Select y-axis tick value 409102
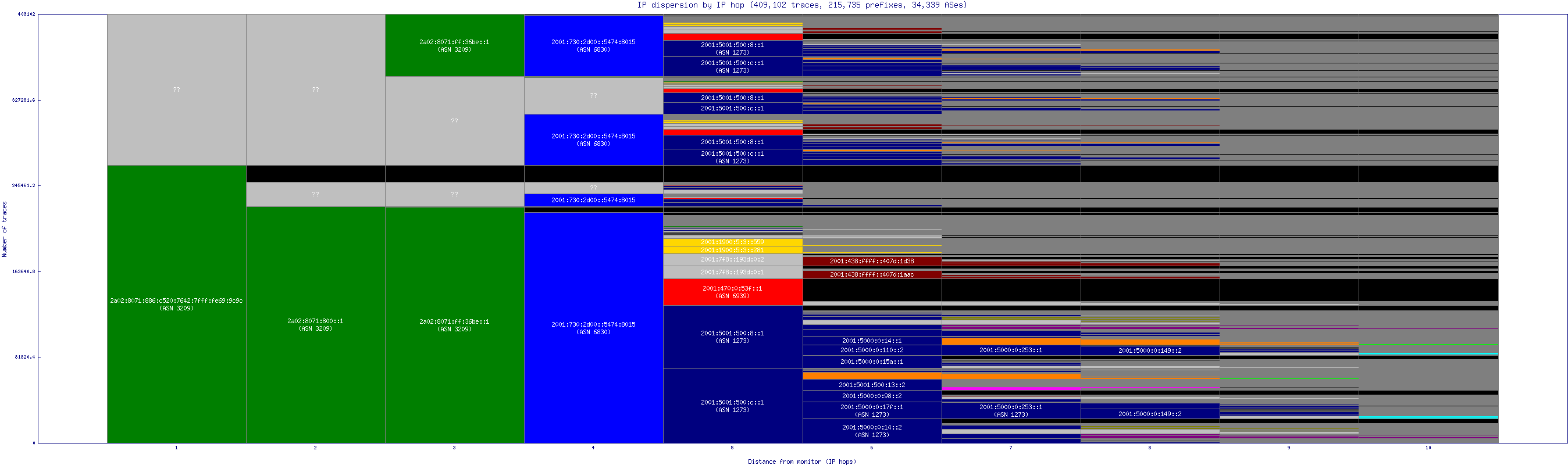Image resolution: width=1568 pixels, height=465 pixels. (x=26, y=14)
